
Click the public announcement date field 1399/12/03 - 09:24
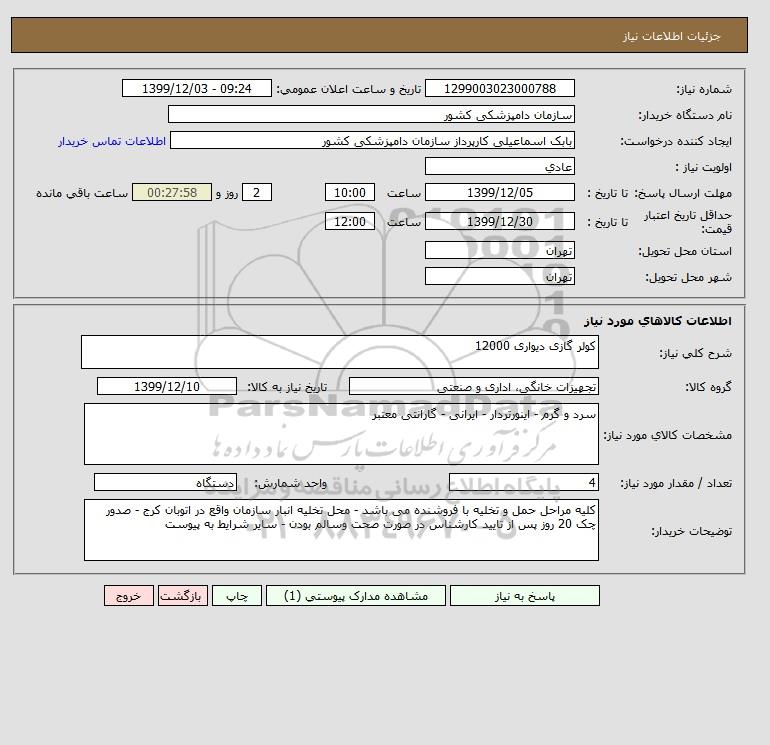[196, 88]
